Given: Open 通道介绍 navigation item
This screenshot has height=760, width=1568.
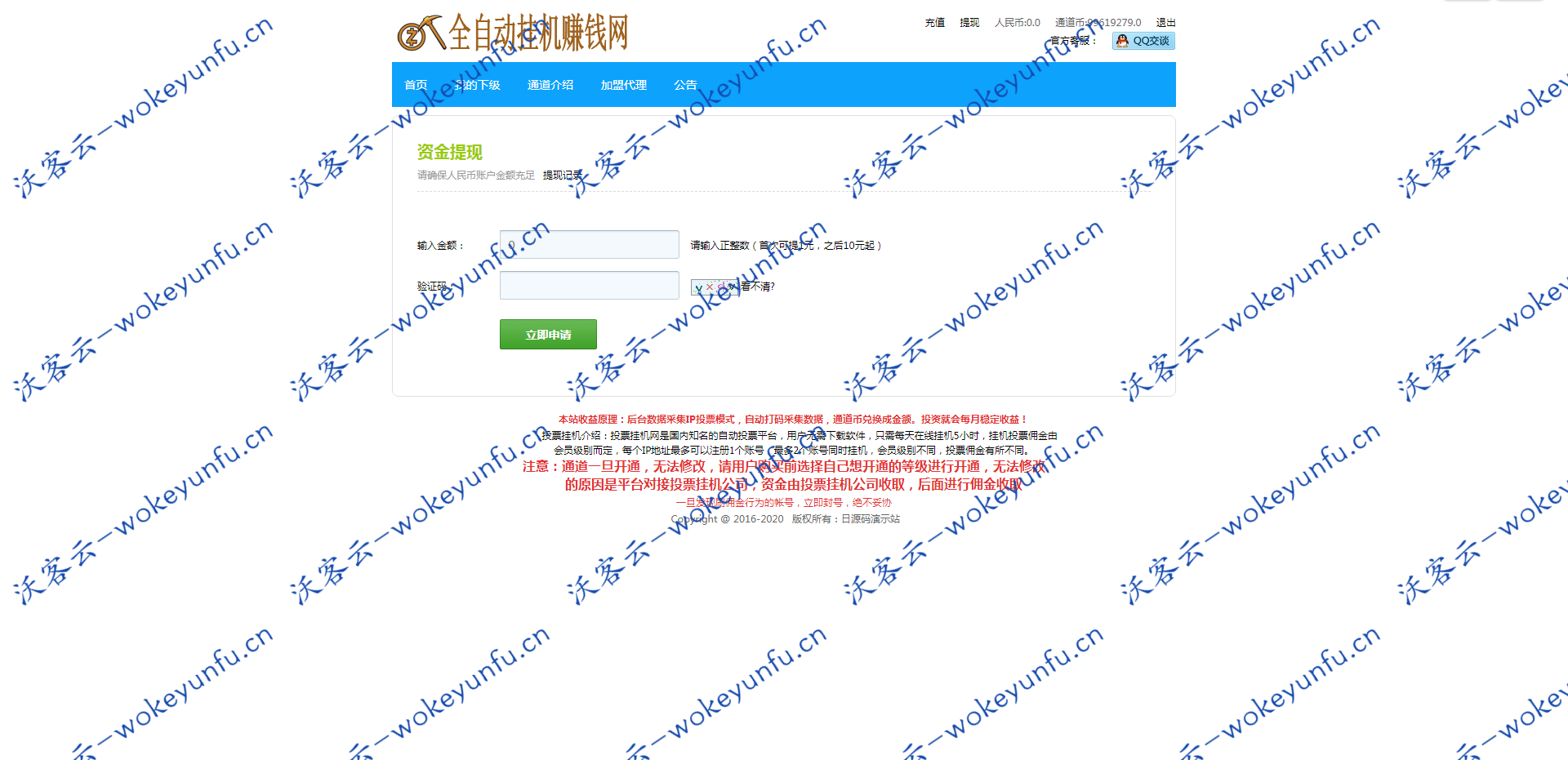Looking at the screenshot, I should pyautogui.click(x=550, y=85).
